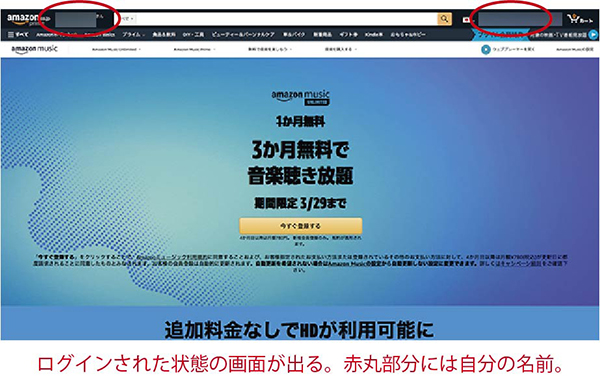Screen dimensions: 600x378
Task: Click the Amazon Music logo
Action: click(34, 49)
